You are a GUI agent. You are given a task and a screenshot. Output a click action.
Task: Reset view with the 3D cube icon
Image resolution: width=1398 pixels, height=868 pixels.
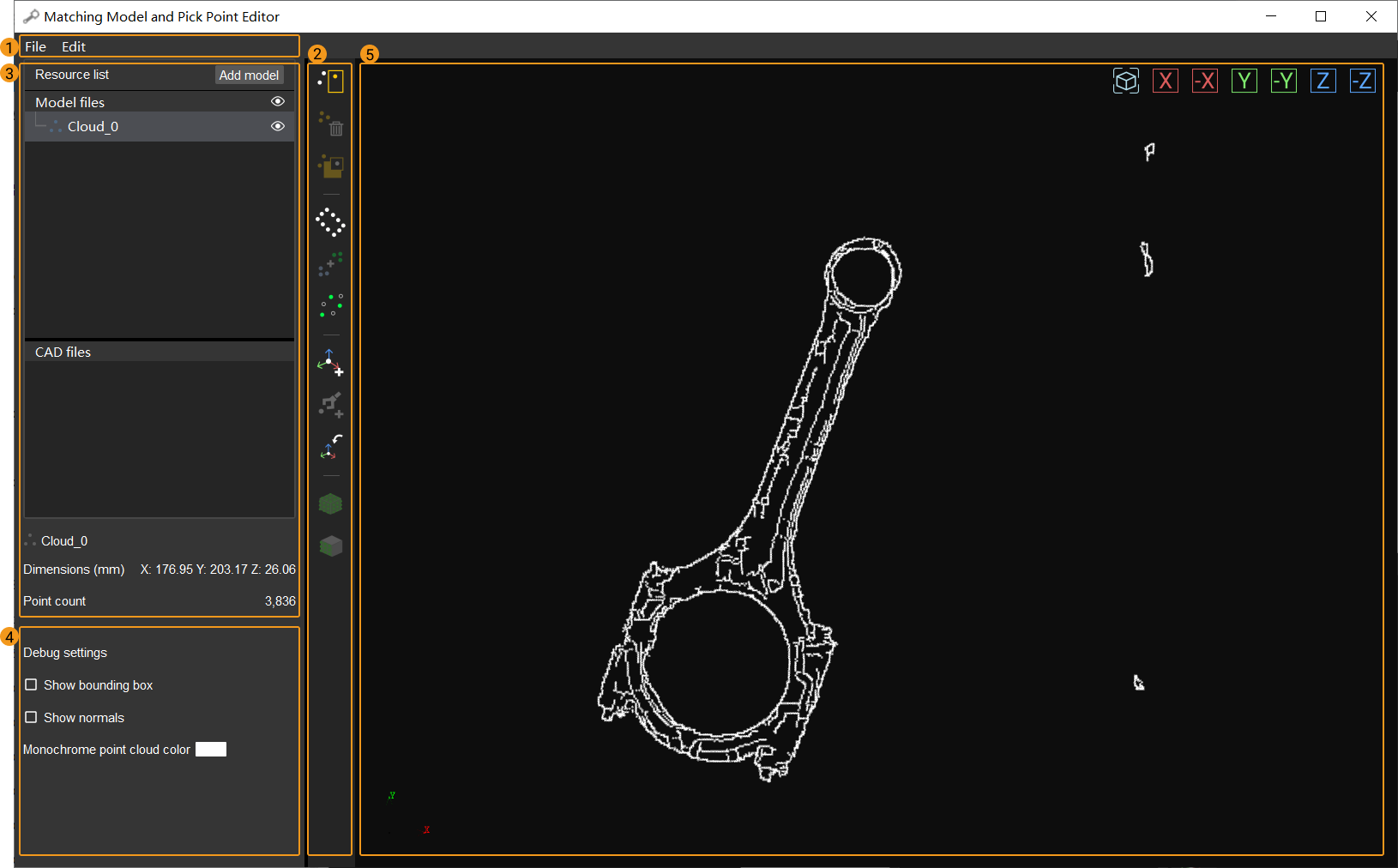(x=1125, y=81)
